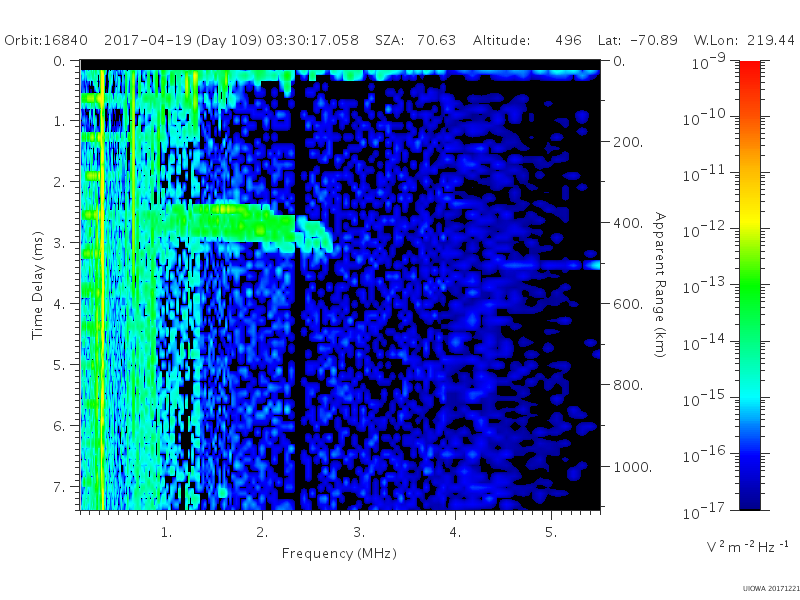Click the apparent range tick label 800.
The width and height of the screenshot is (800, 600).
coord(628,385)
